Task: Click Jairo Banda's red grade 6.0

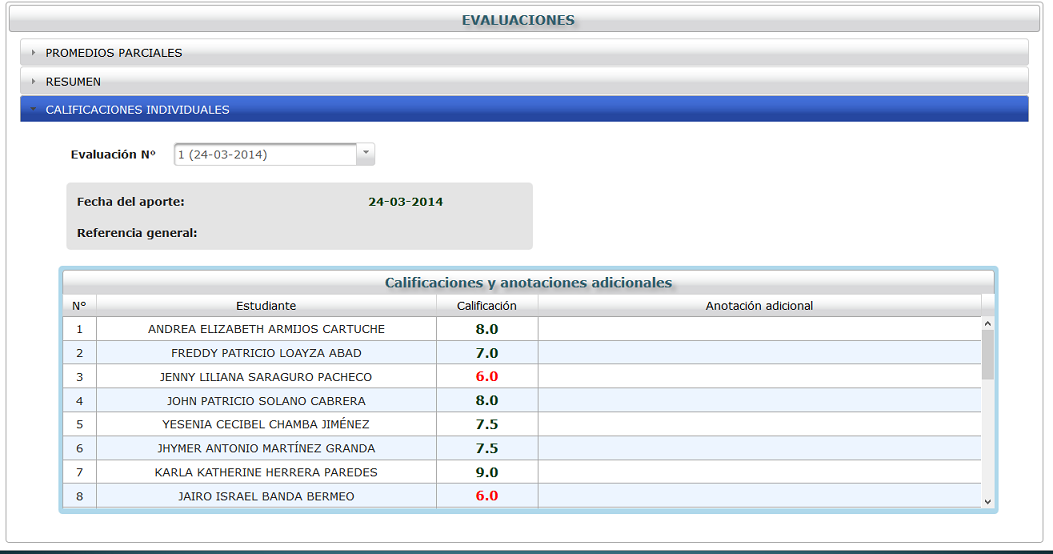Action: tap(487, 496)
